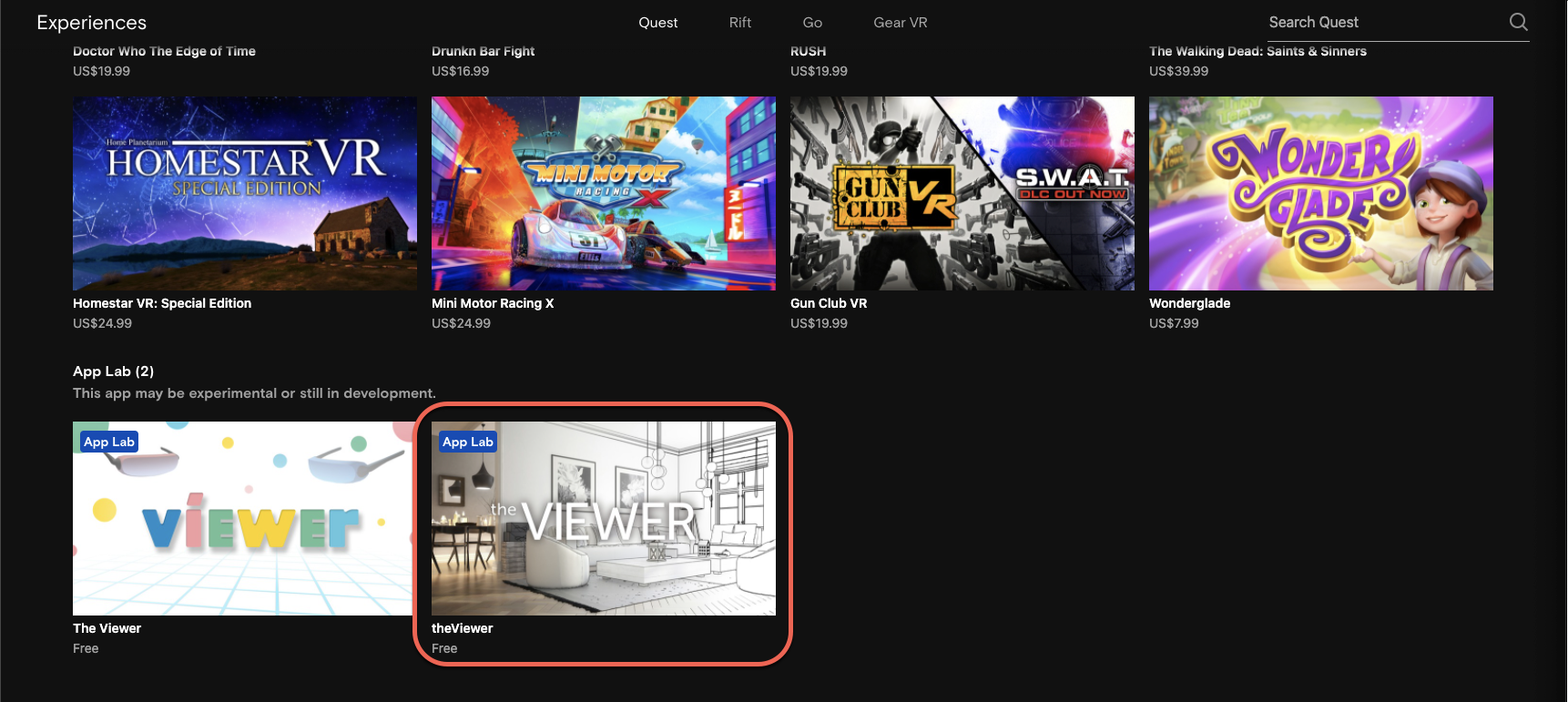1568x702 pixels.
Task: Click the Homestar VR: Special Edition title
Action: click(162, 303)
